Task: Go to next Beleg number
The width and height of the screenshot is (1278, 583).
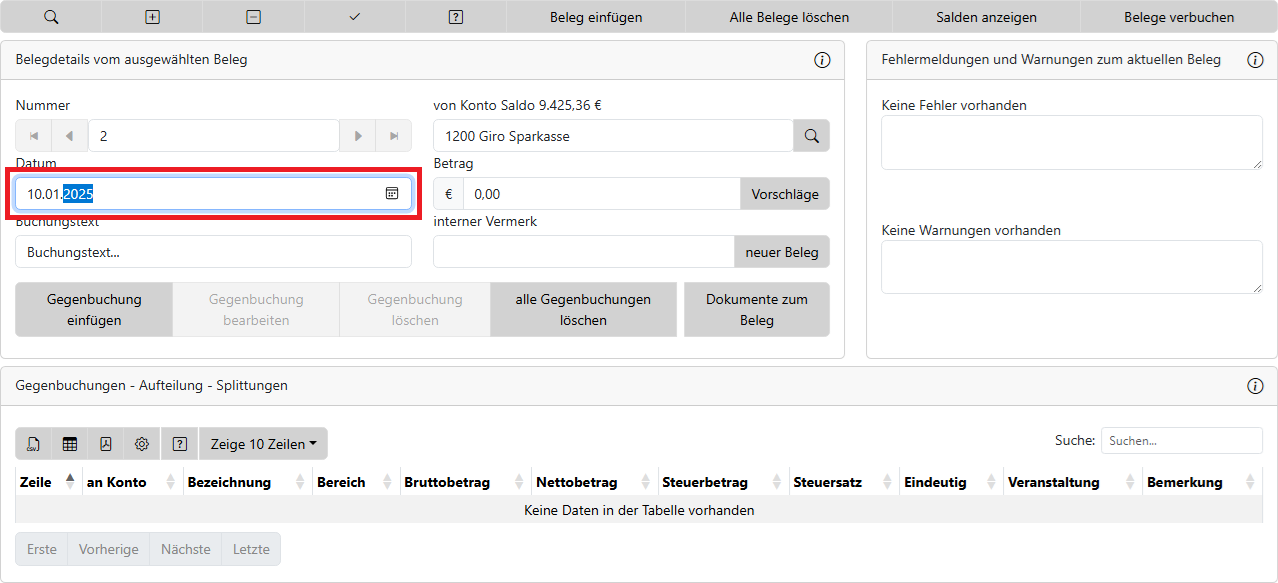Action: (x=357, y=136)
